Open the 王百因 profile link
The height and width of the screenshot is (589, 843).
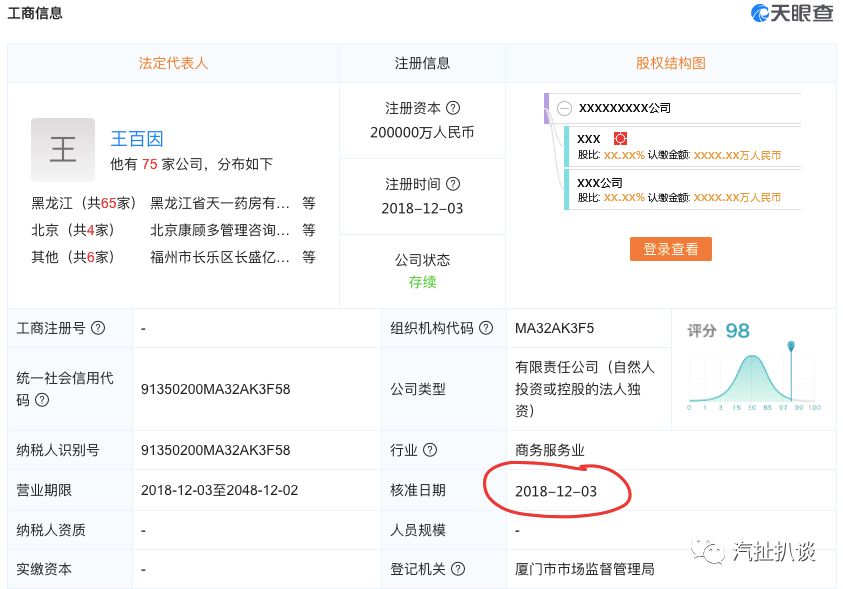pyautogui.click(x=136, y=139)
